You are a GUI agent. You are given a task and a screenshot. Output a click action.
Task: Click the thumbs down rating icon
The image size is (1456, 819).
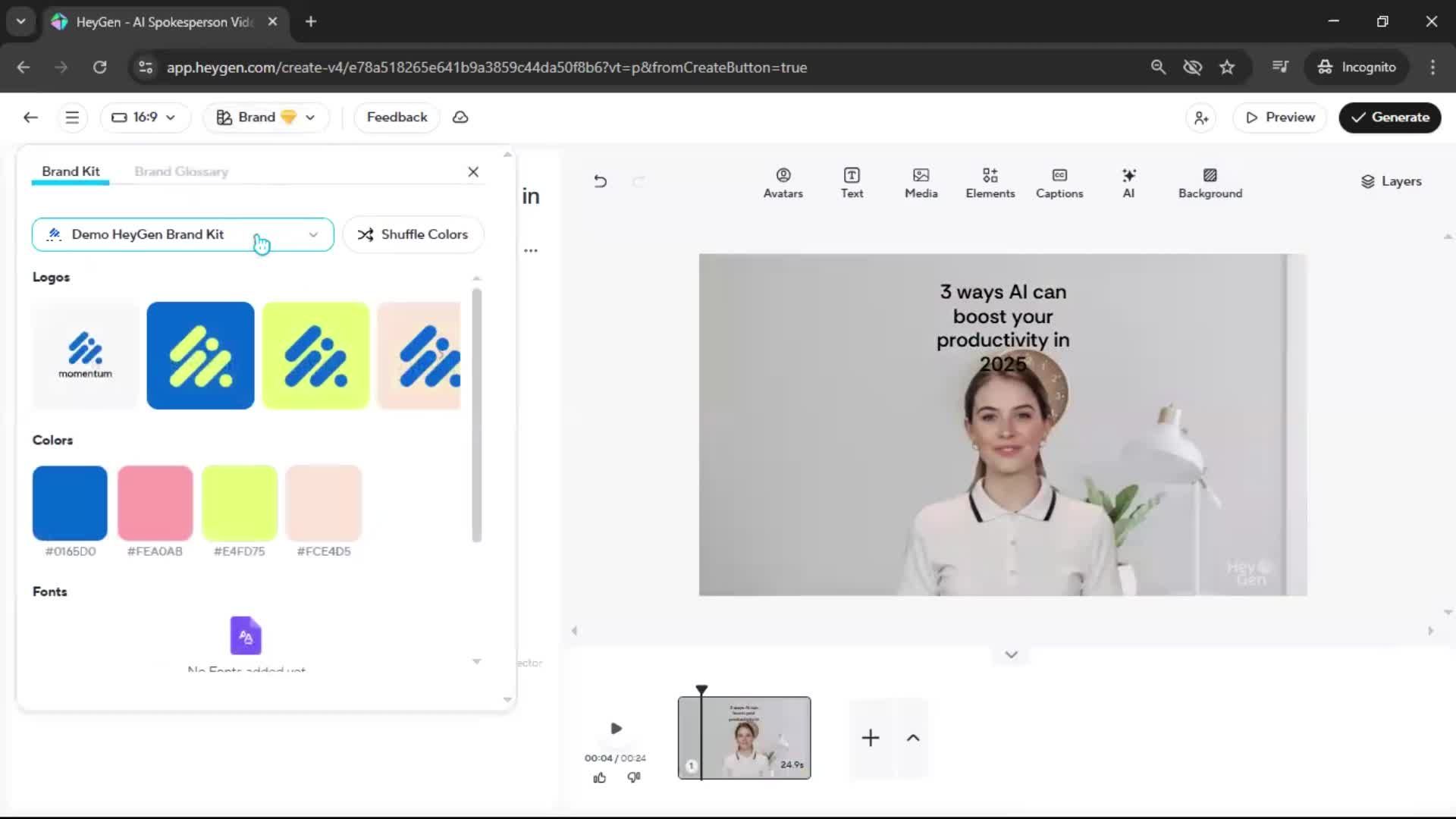click(x=634, y=777)
